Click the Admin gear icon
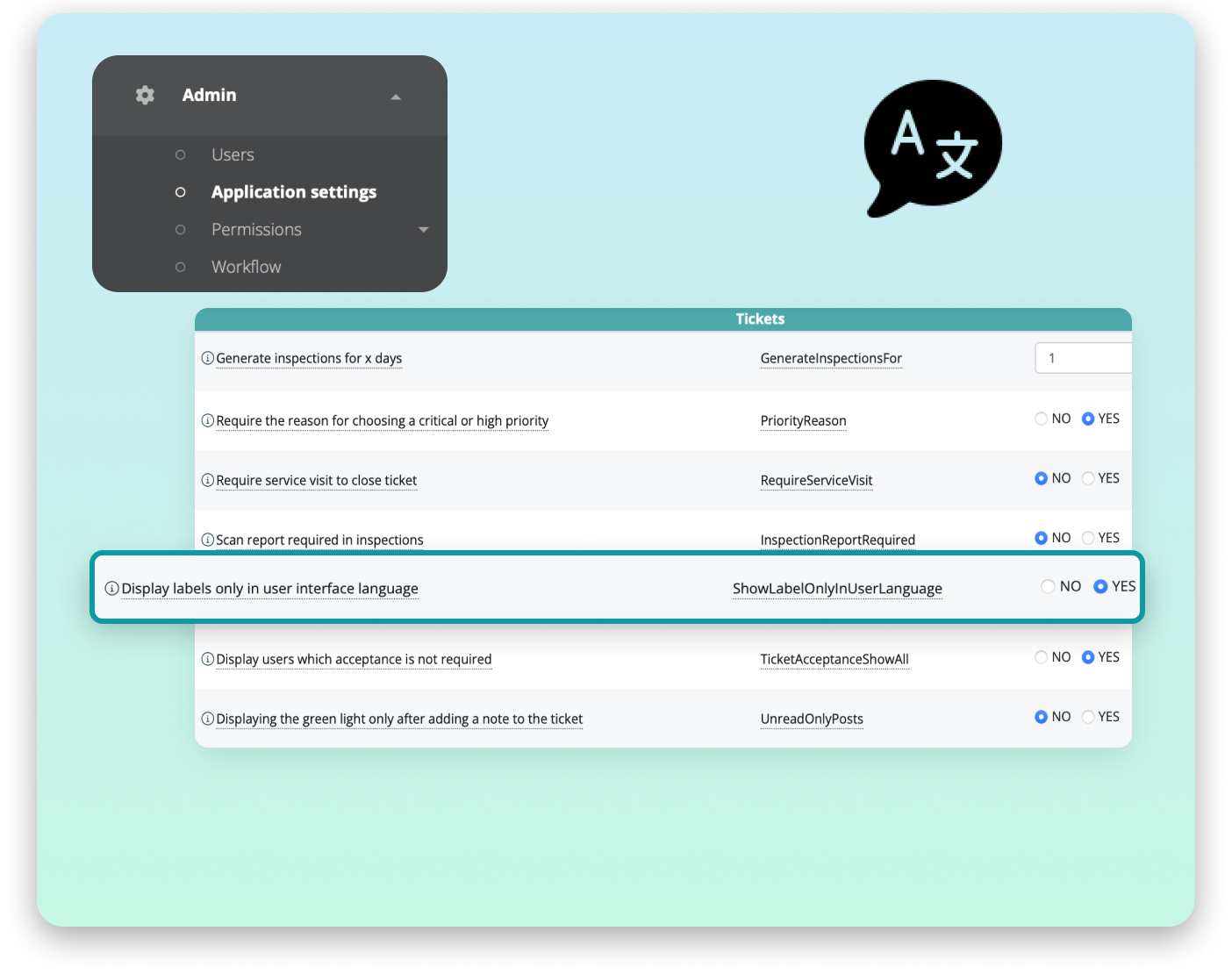Screen dimensions: 1232x974 click(145, 95)
